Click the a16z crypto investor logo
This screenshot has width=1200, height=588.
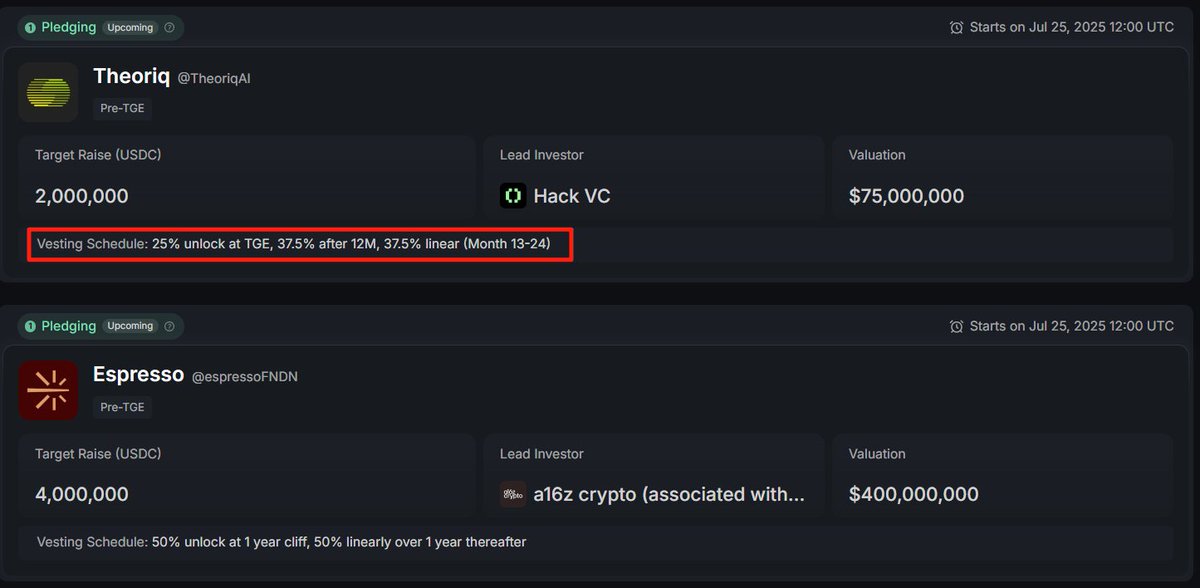[513, 494]
